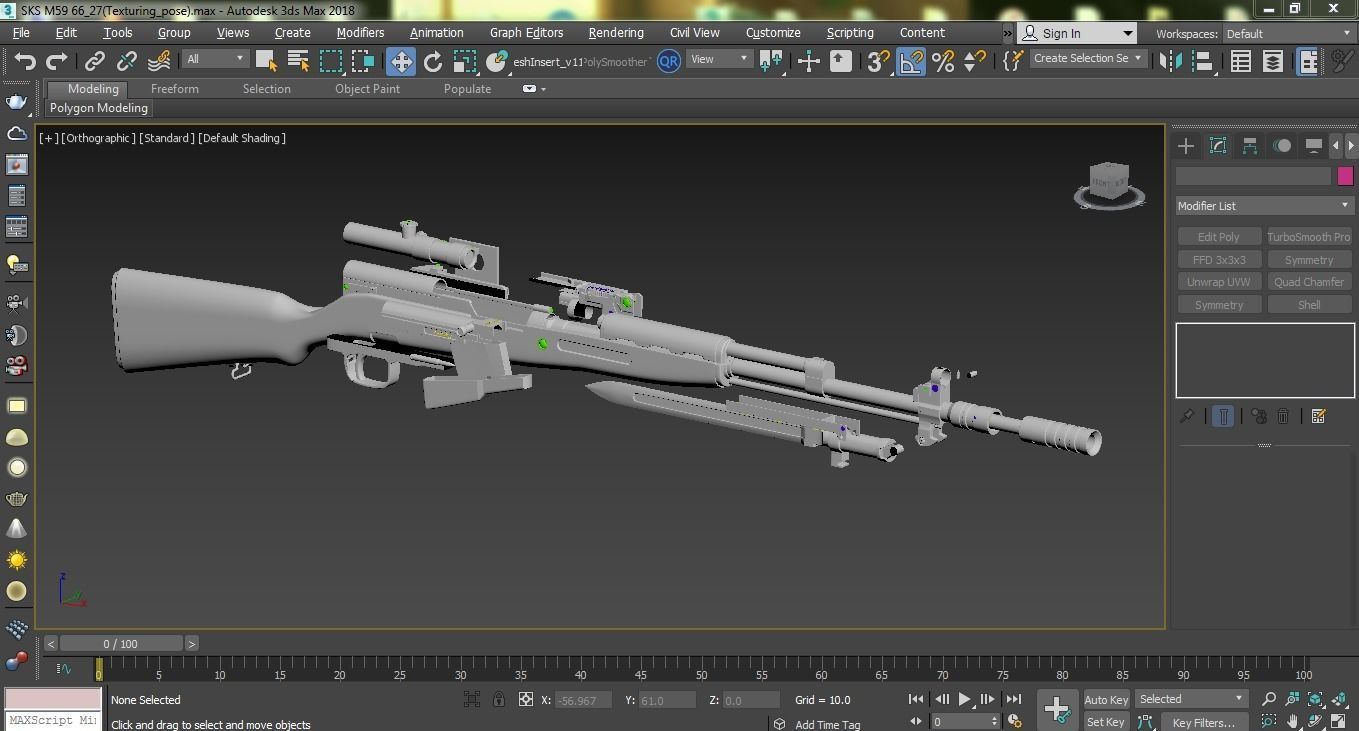Click the Select and Place tool
Screen dimensions: 1359x731
pos(497,61)
